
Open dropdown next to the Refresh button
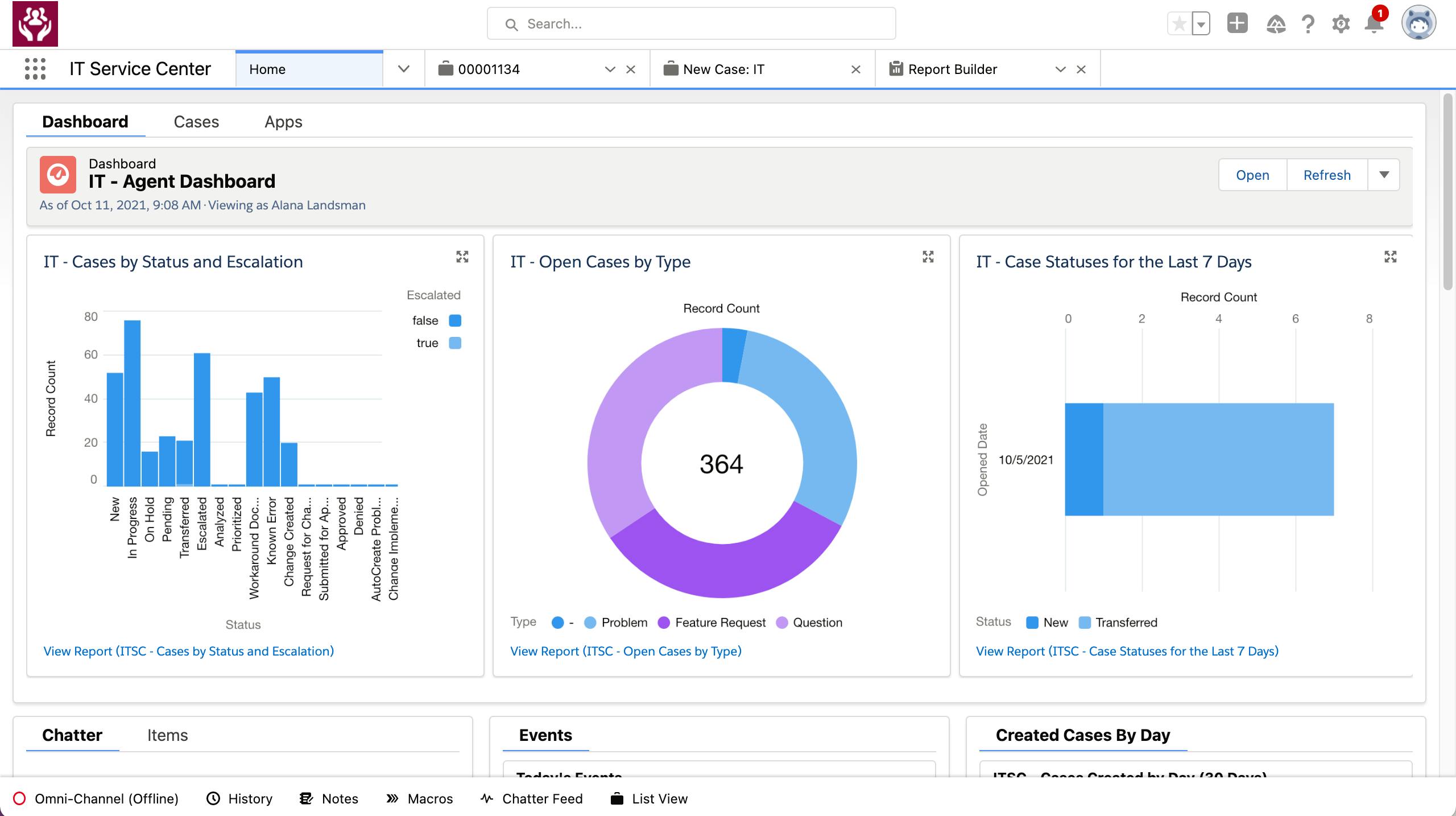click(x=1384, y=175)
